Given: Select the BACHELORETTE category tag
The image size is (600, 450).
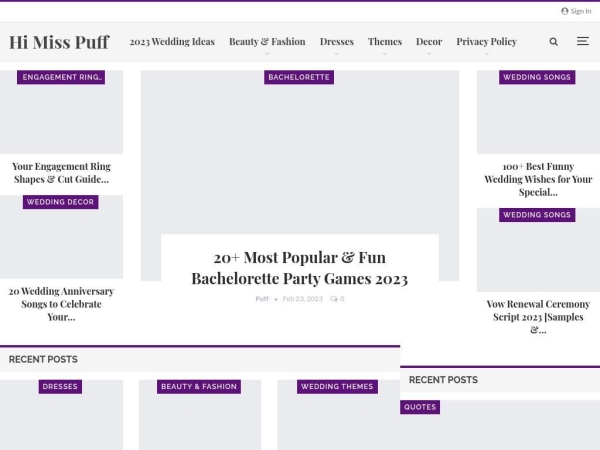Looking at the screenshot, I should point(299,77).
